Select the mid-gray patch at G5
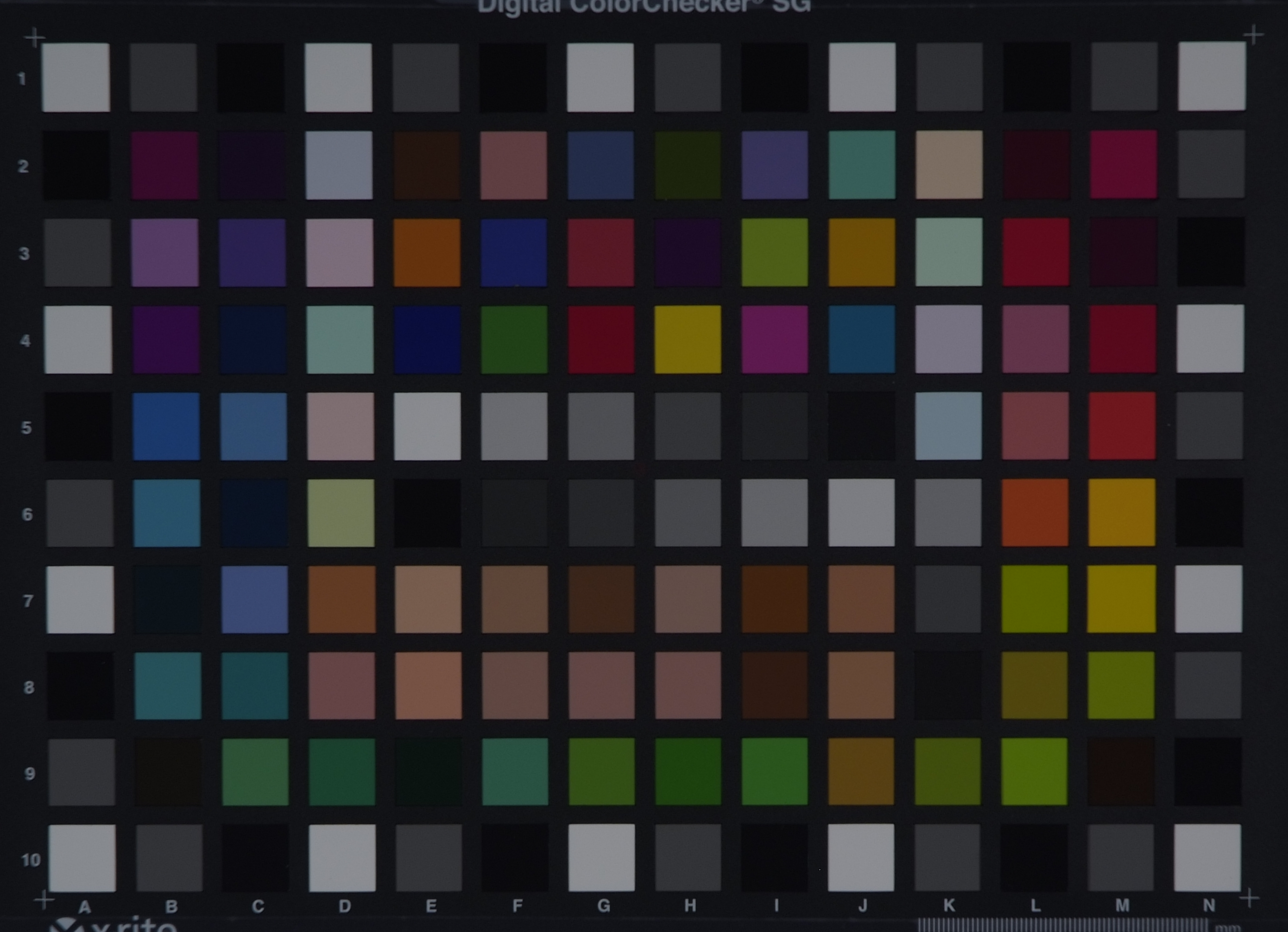The width and height of the screenshot is (1288, 932). pos(601,426)
